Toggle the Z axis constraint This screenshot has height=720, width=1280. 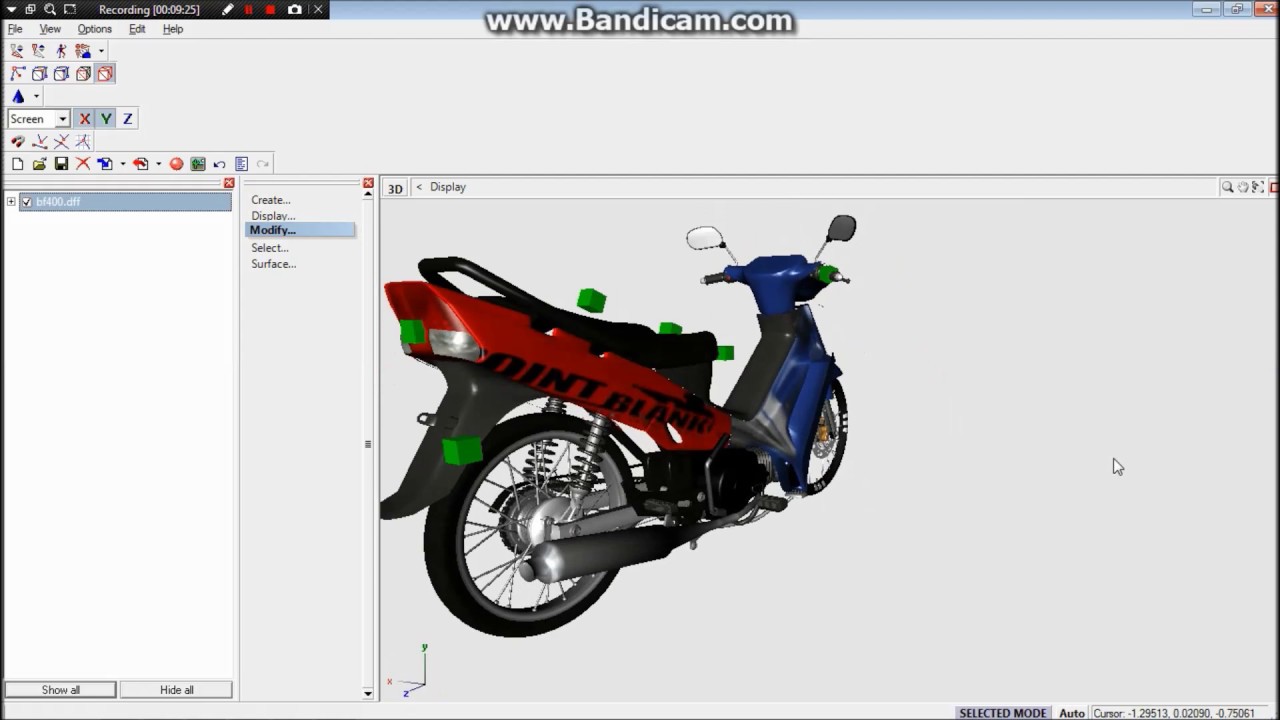[x=127, y=119]
